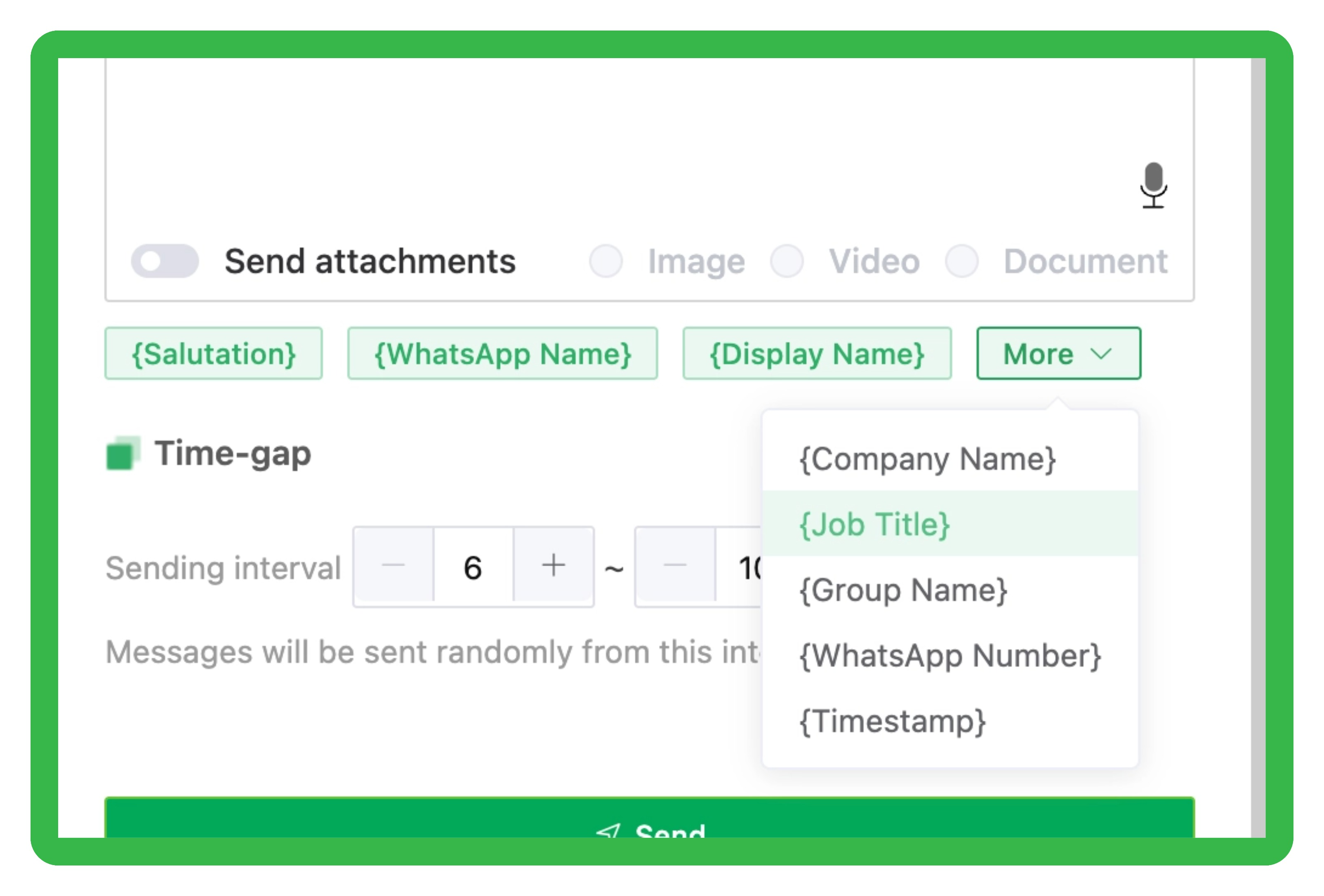Select the Image attachment radio button
The image size is (1324, 896).
point(605,261)
